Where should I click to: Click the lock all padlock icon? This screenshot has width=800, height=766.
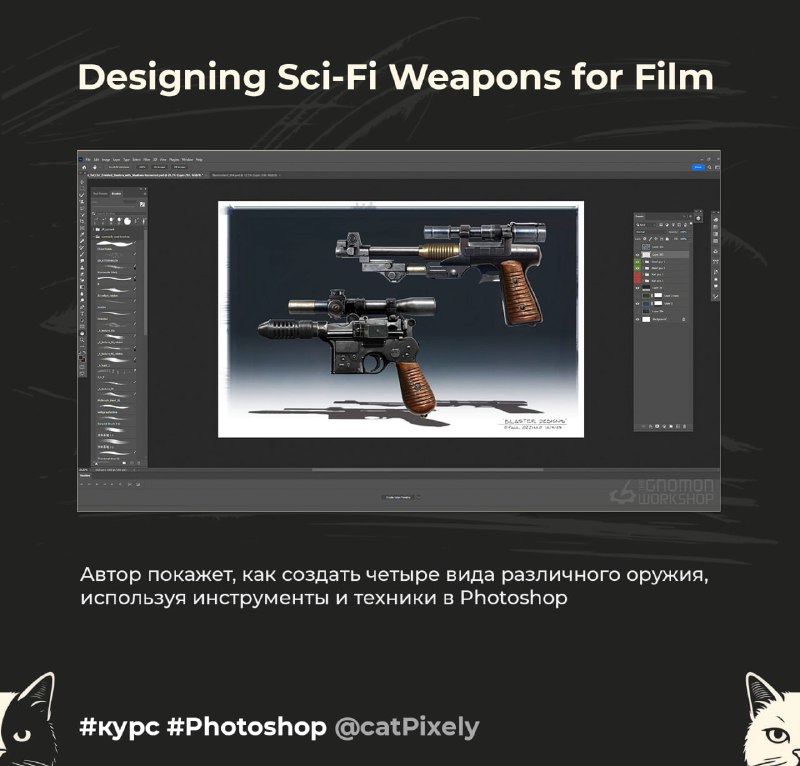[667, 239]
